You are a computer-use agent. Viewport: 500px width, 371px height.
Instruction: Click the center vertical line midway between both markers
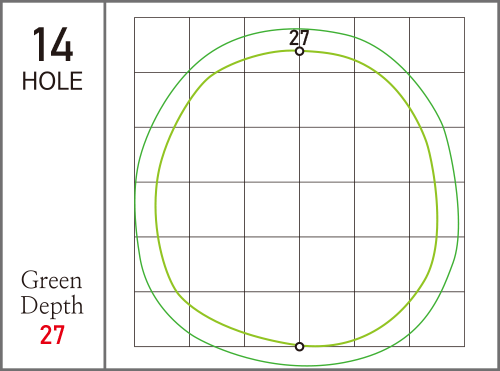[x=300, y=199]
